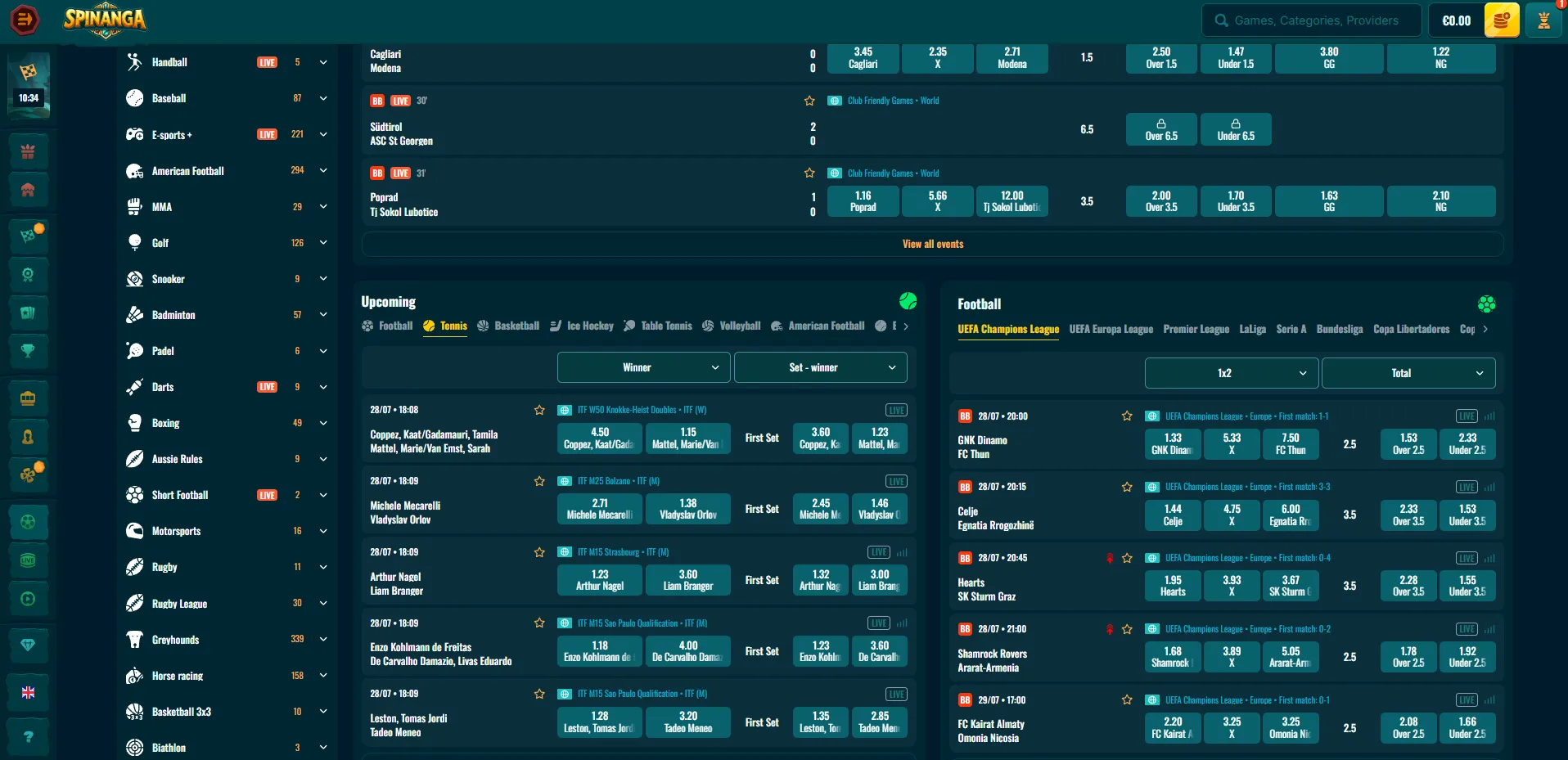Open the deposit coins icon

[x=1501, y=20]
